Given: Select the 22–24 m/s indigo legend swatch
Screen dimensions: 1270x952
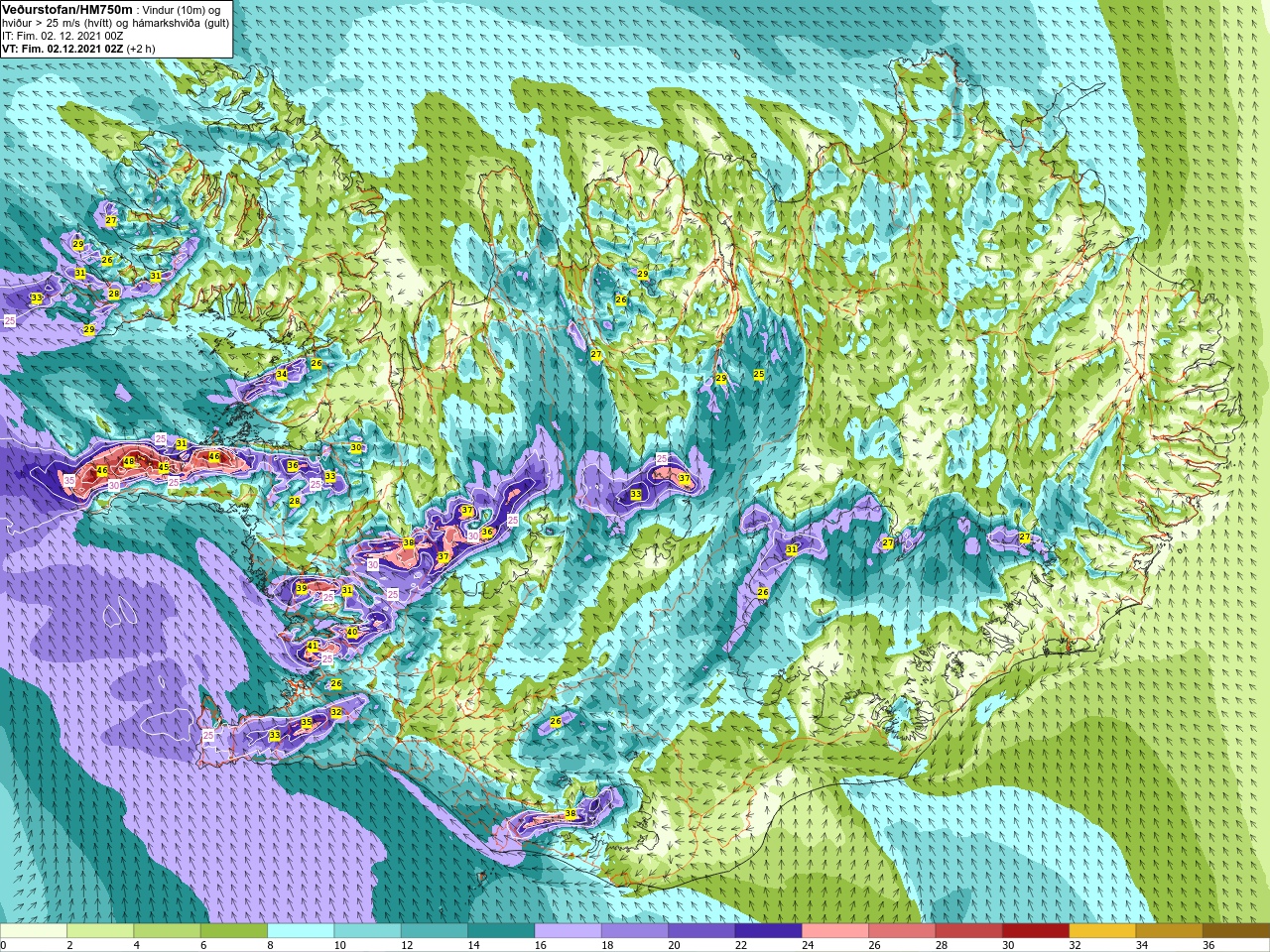Looking at the screenshot, I should pyautogui.click(x=768, y=931).
